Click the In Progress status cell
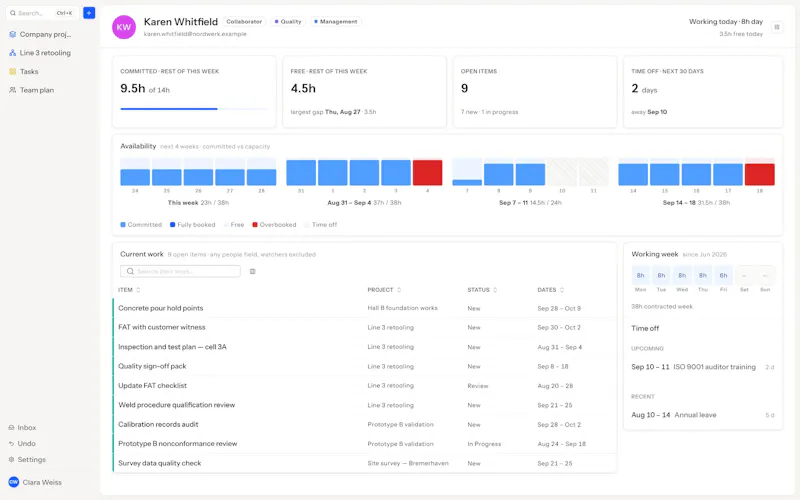The image size is (800, 500). pyautogui.click(x=484, y=444)
